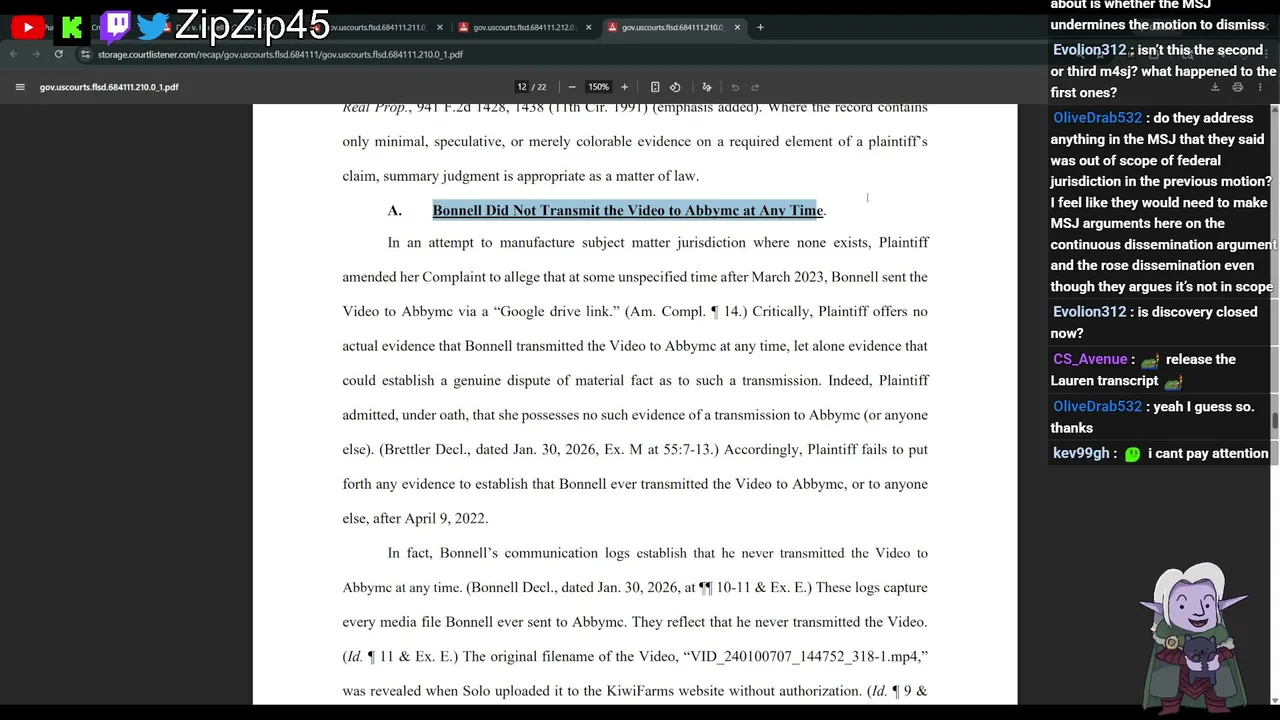Open the PDF sidebar hamburger menu

point(20,87)
